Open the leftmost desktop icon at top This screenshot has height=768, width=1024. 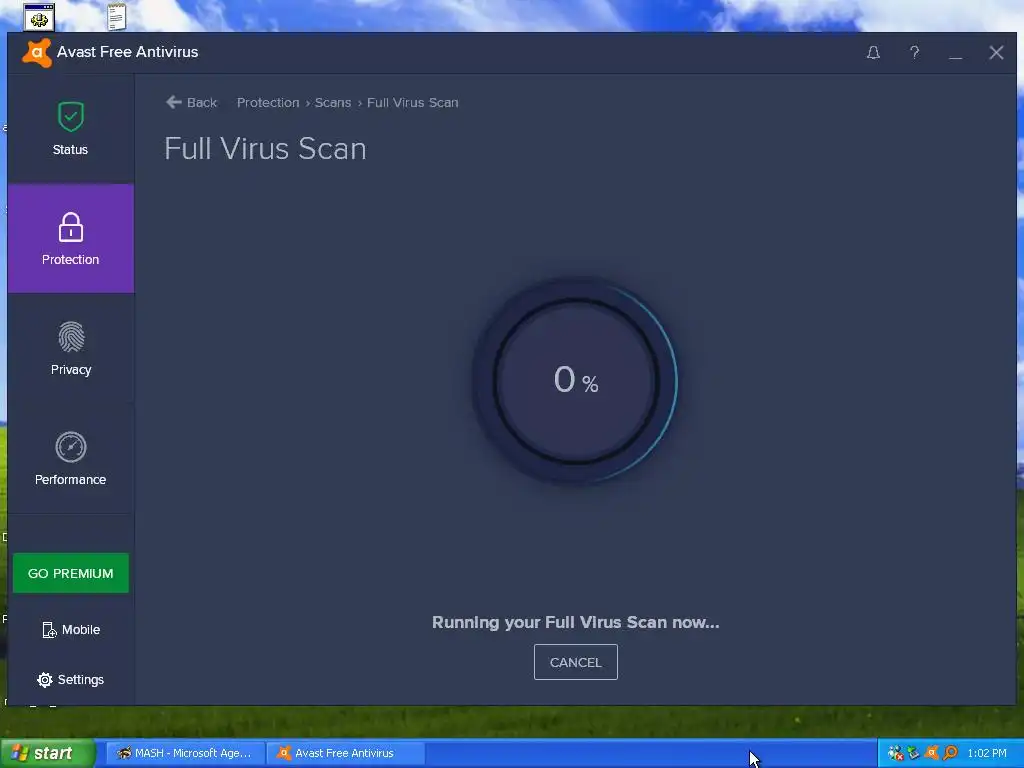pos(39,18)
